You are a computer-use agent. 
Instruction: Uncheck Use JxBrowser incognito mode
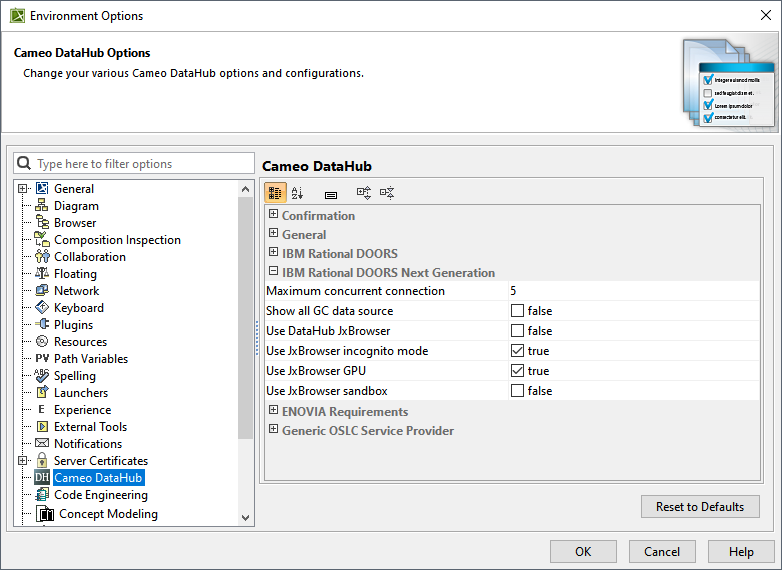pyautogui.click(x=517, y=351)
